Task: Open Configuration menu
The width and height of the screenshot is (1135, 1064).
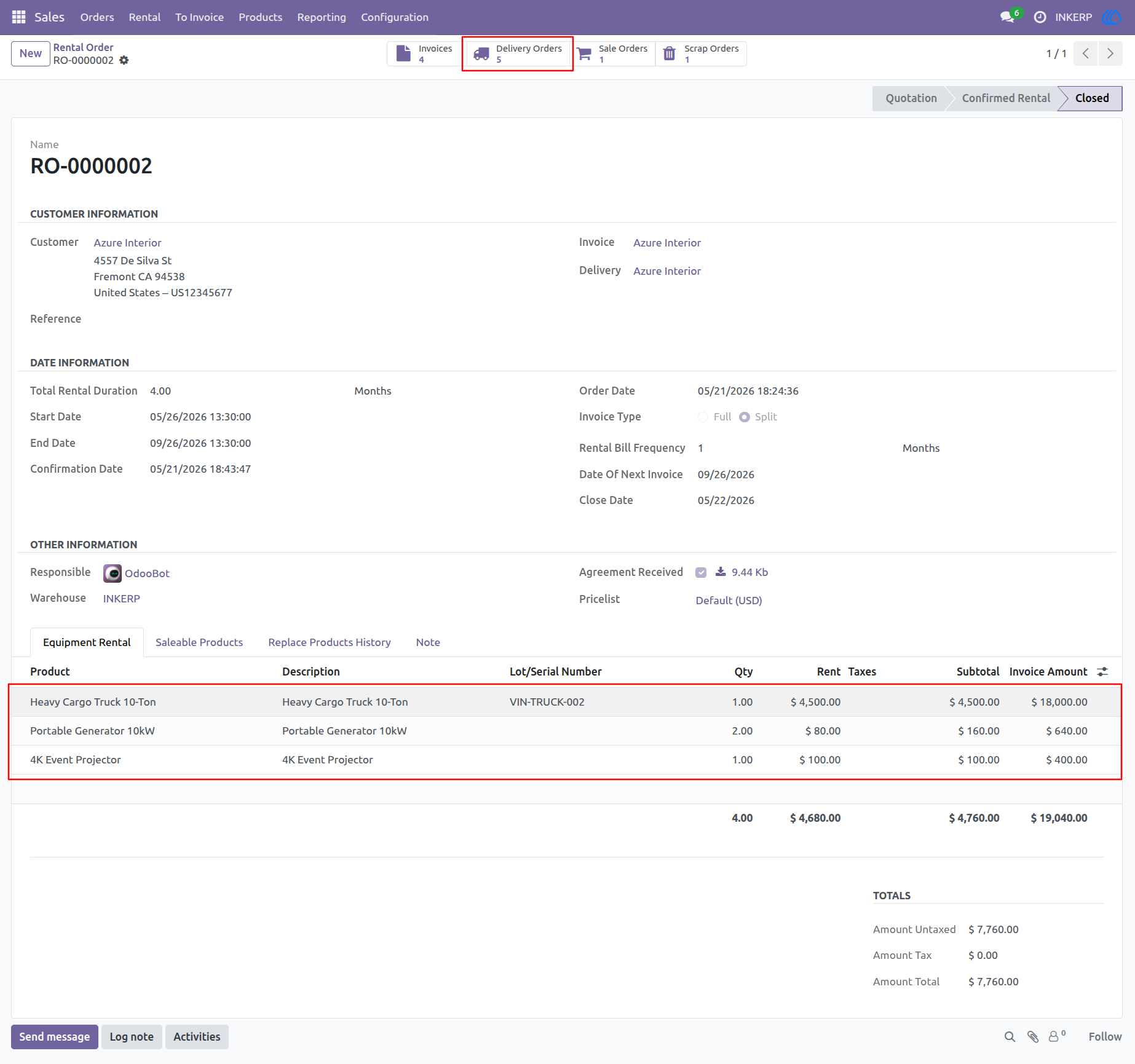Action: (x=395, y=17)
